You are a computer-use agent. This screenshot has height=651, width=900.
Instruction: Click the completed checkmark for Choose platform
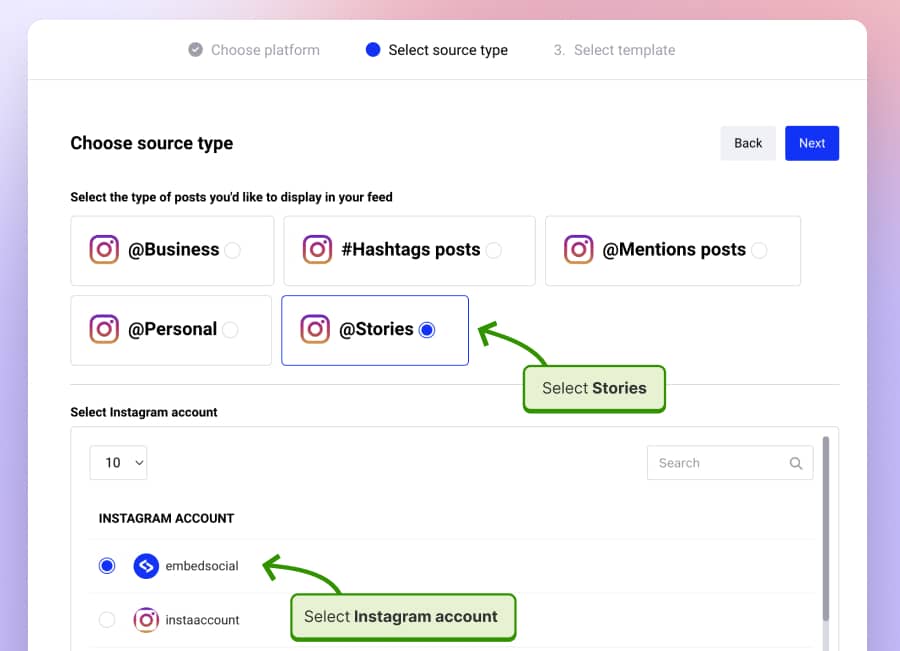click(196, 50)
